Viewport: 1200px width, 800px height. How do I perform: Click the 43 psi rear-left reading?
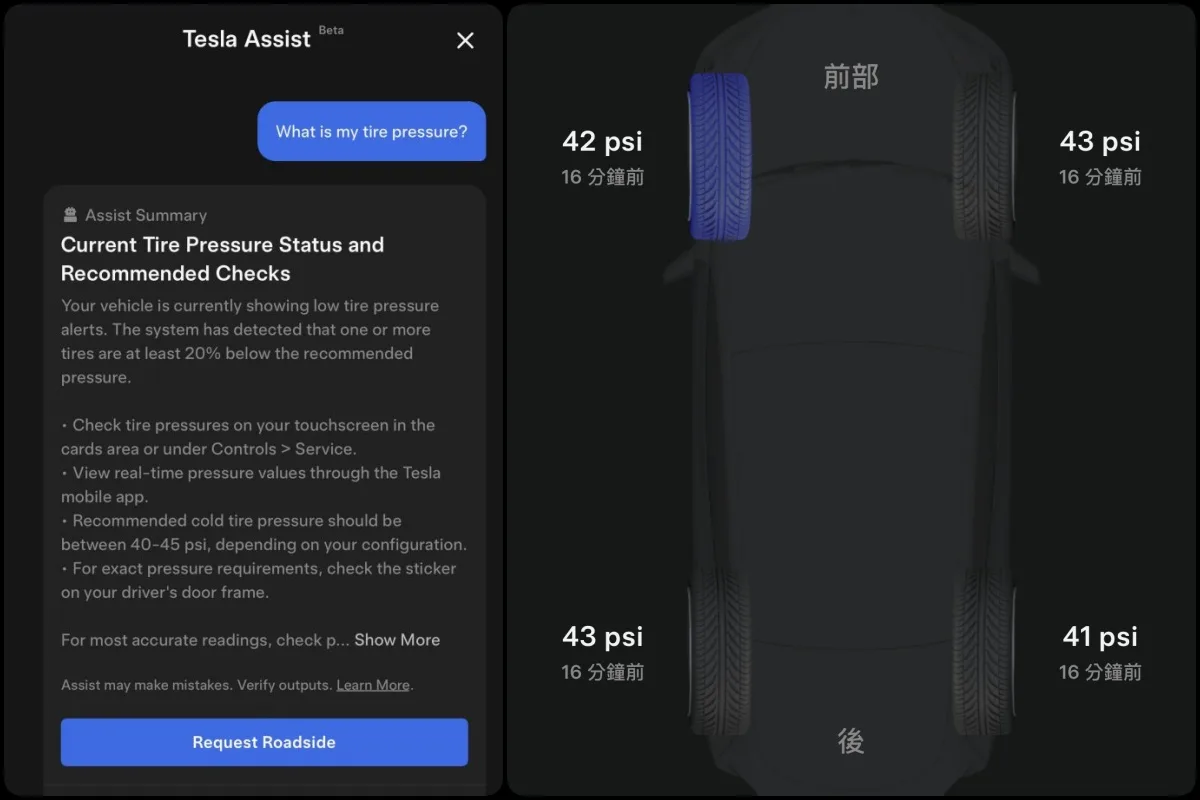[602, 636]
